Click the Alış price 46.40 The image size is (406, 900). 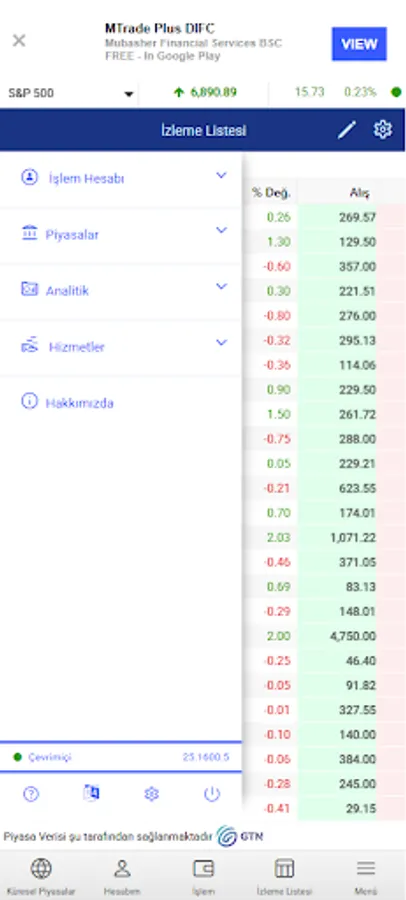(361, 661)
